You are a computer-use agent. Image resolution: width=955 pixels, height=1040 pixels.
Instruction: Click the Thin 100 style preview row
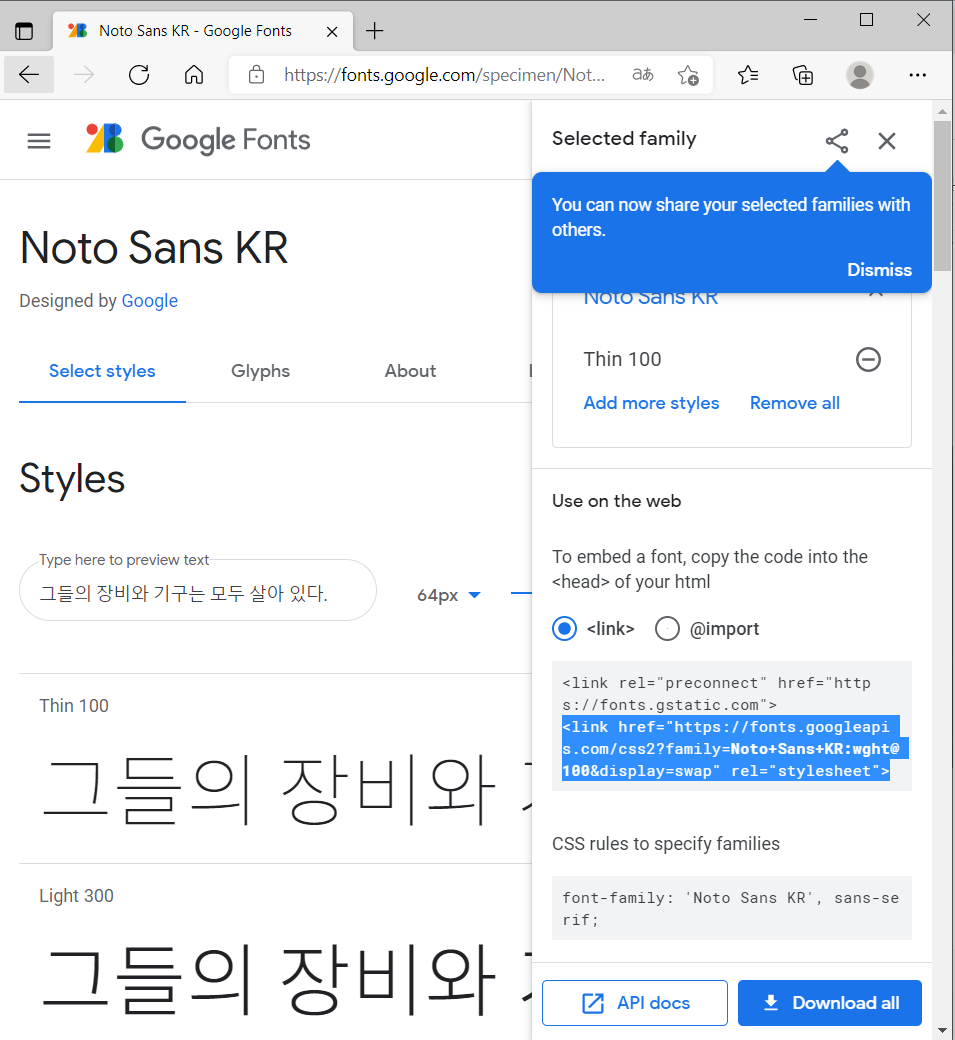pyautogui.click(x=275, y=769)
